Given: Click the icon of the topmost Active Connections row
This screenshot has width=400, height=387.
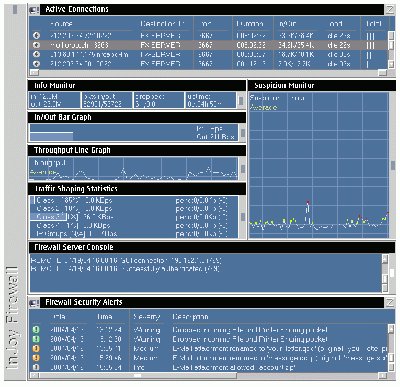Looking at the screenshot, I should [x=37, y=35].
